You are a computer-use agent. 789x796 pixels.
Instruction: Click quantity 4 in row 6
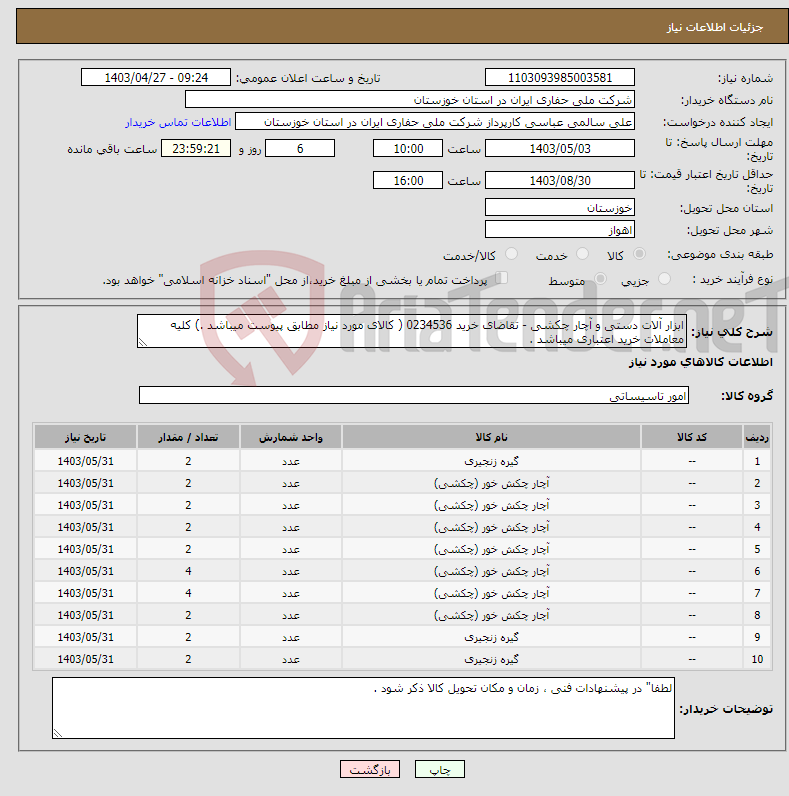pyautogui.click(x=188, y=572)
